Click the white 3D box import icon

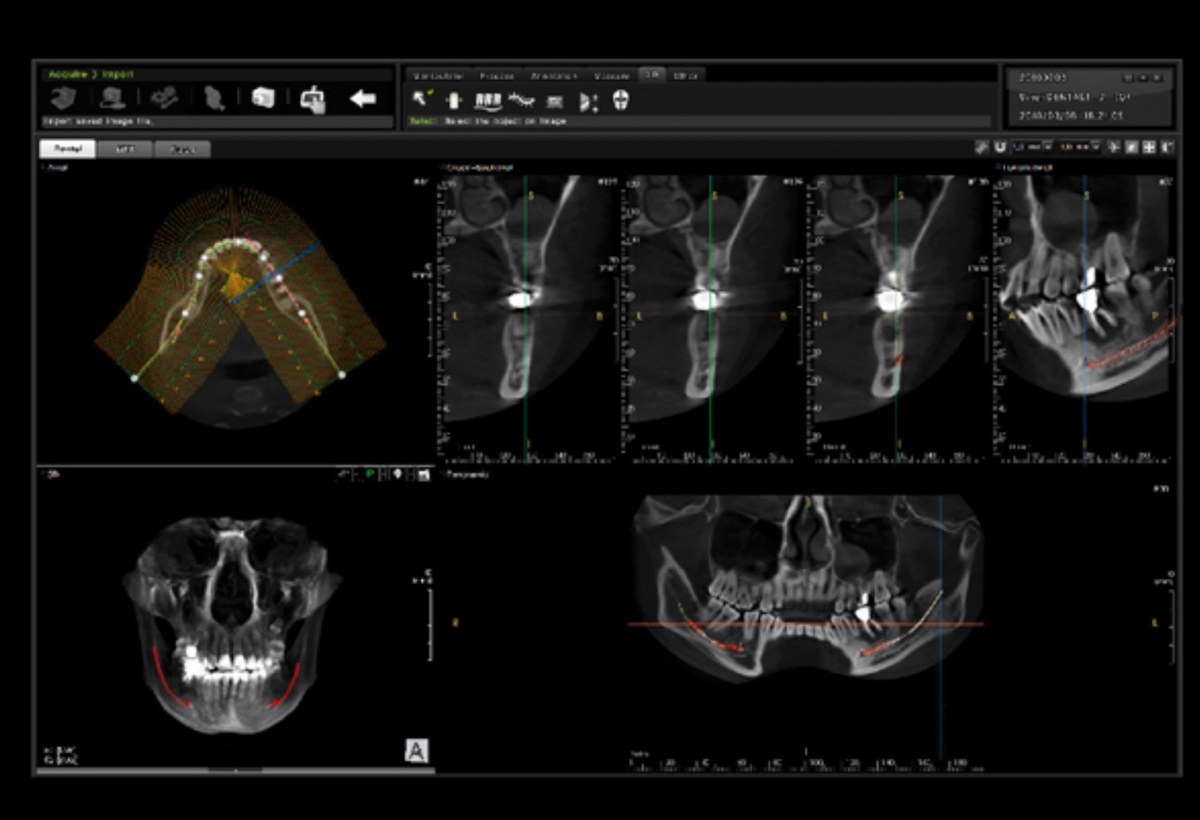263,98
